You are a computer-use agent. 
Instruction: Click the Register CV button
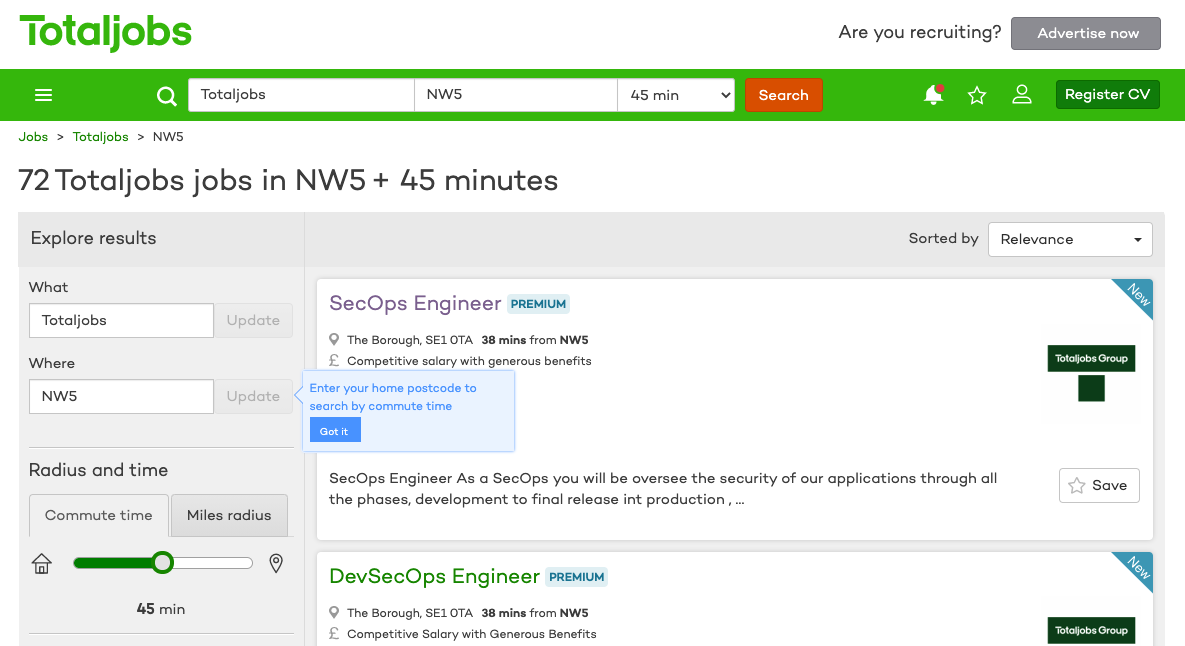(x=1107, y=94)
